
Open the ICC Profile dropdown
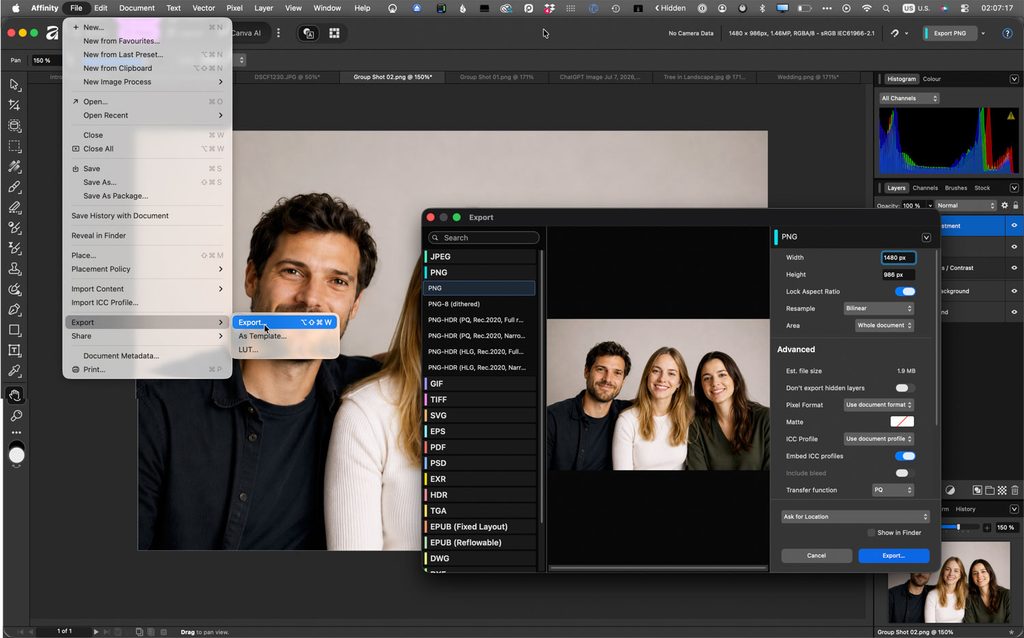pos(878,439)
